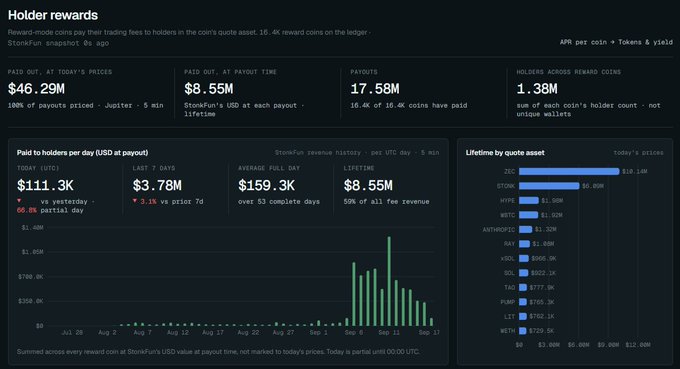
Task: Click the 17.58M payouts value
Action: pyautogui.click(x=375, y=89)
